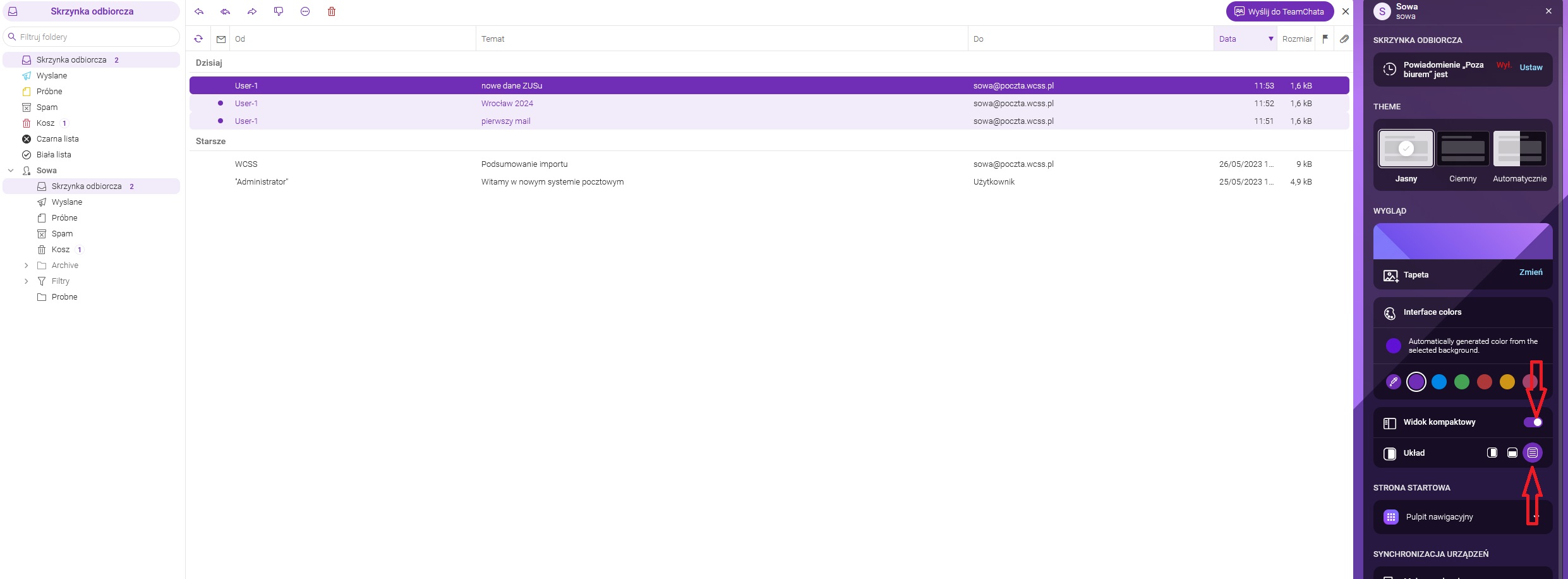Choose the blue interface color swatch
1568x579 pixels.
click(x=1439, y=382)
